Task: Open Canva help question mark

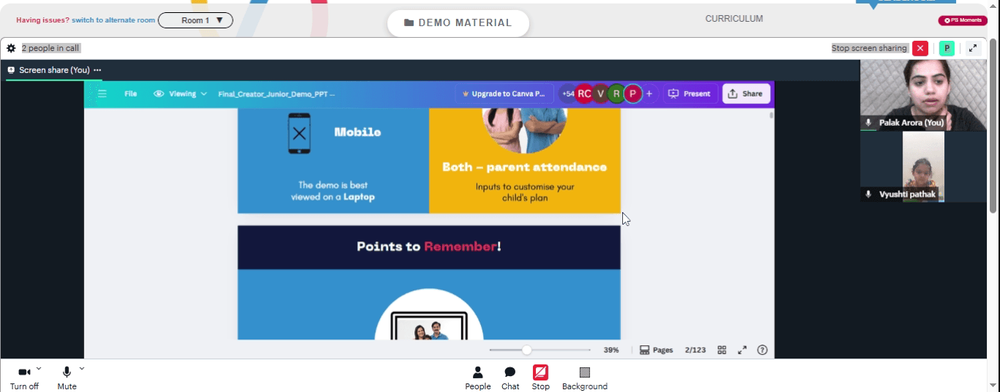Action: [x=762, y=350]
